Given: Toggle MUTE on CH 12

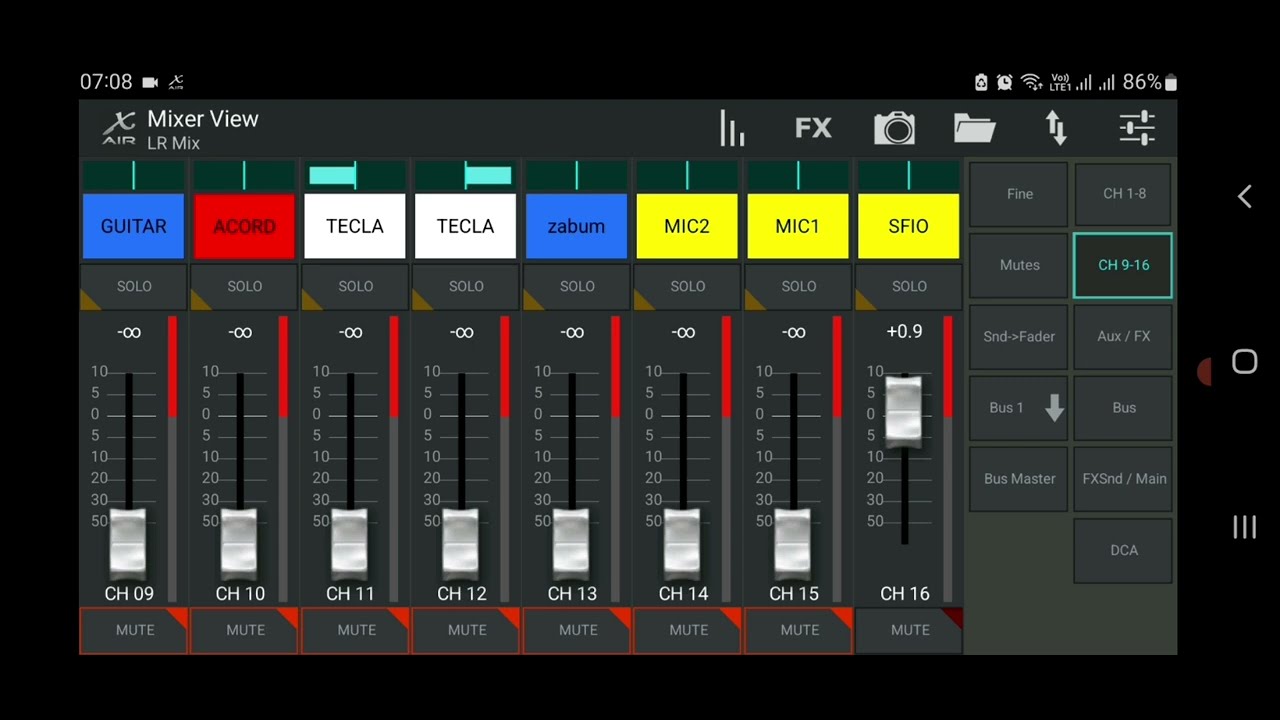Looking at the screenshot, I should pyautogui.click(x=467, y=631).
